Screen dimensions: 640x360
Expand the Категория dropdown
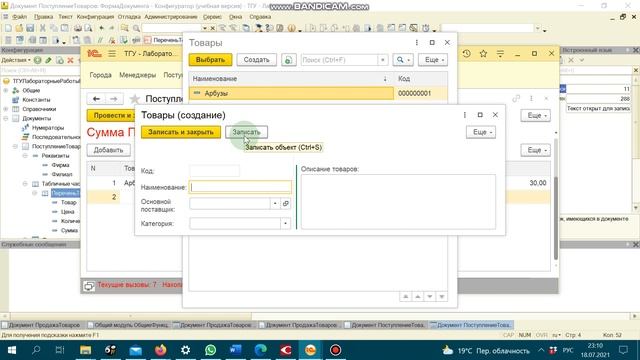coord(285,223)
